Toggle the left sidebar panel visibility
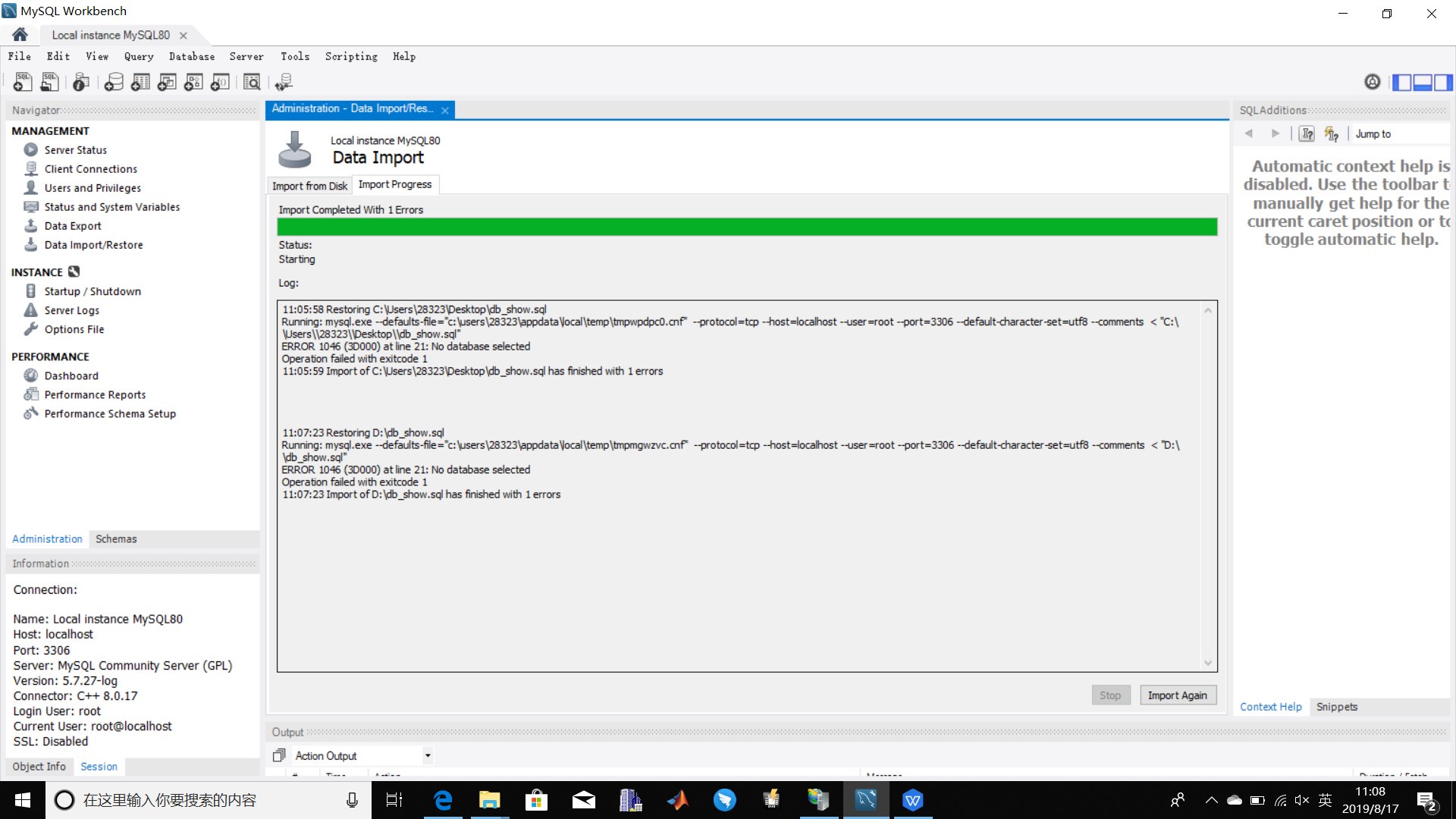Image resolution: width=1456 pixels, height=819 pixels. click(x=1402, y=82)
